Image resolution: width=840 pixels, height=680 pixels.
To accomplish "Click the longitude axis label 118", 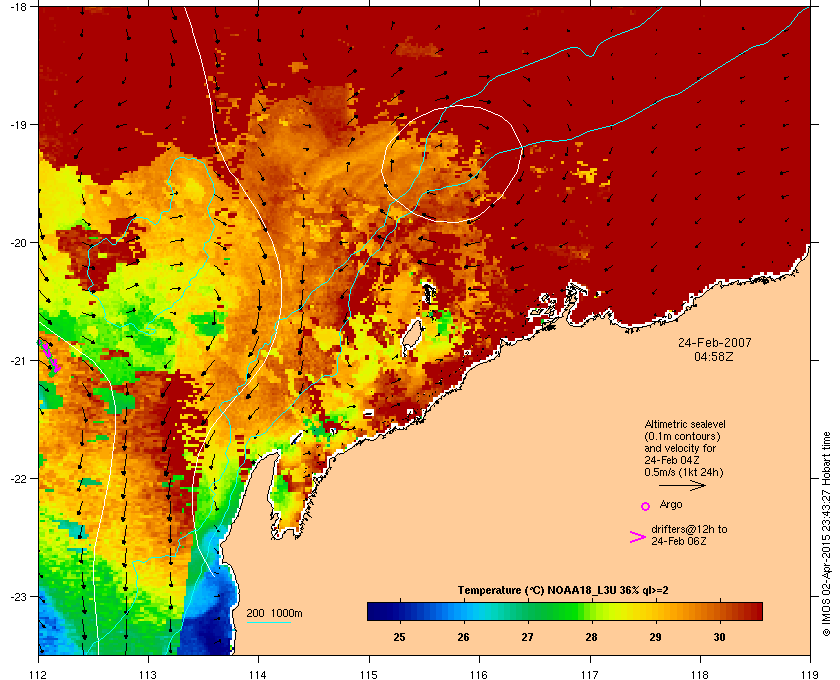I will click(x=700, y=675).
